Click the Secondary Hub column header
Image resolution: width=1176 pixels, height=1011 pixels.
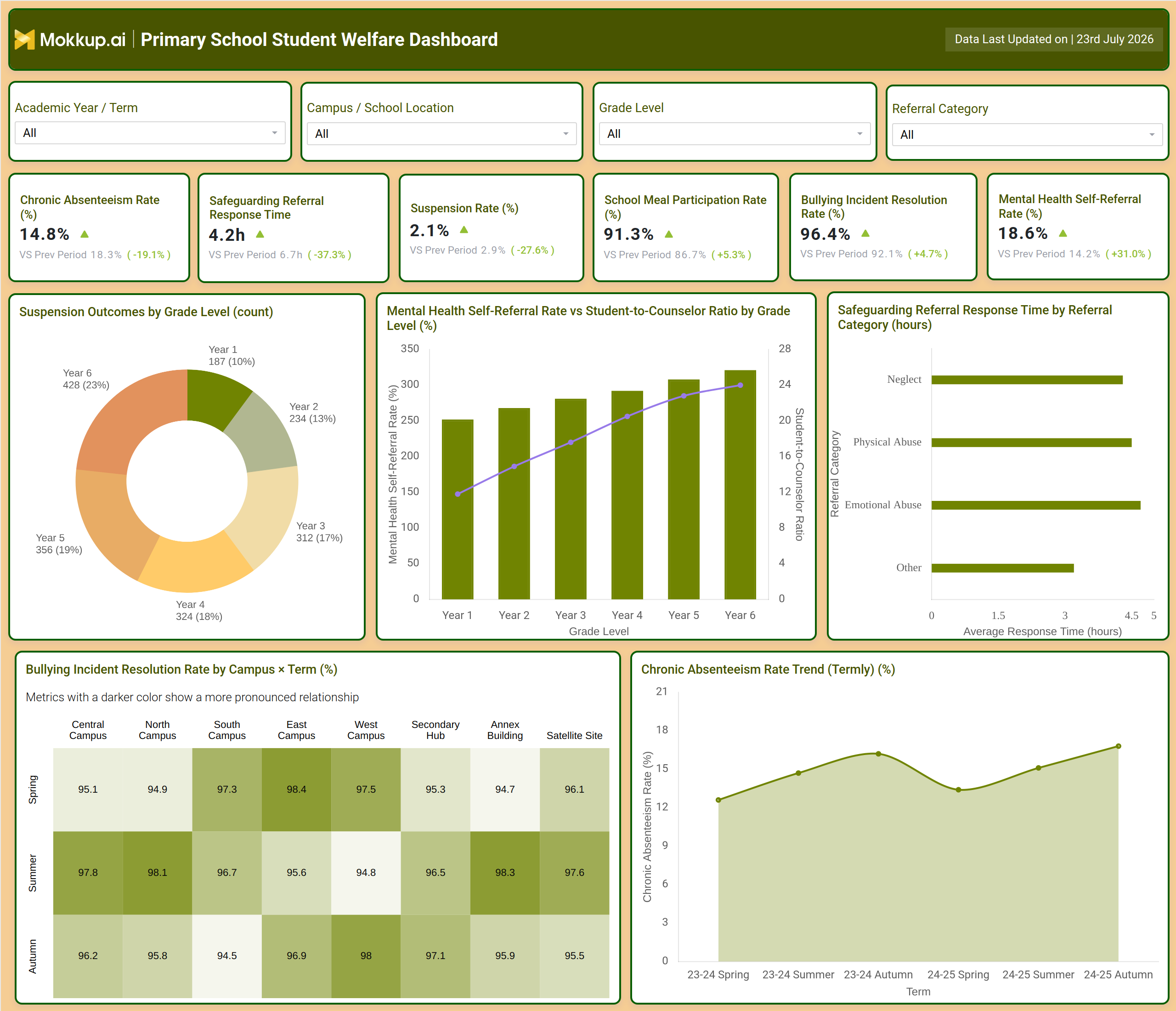coord(435,730)
